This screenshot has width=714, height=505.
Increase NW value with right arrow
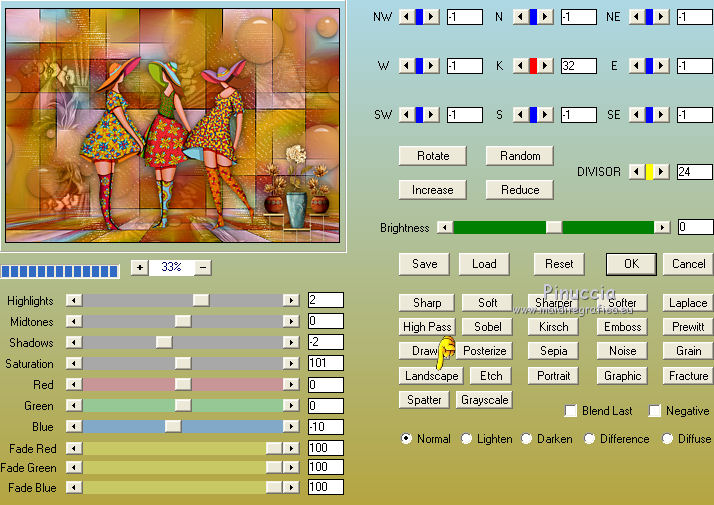coord(431,17)
